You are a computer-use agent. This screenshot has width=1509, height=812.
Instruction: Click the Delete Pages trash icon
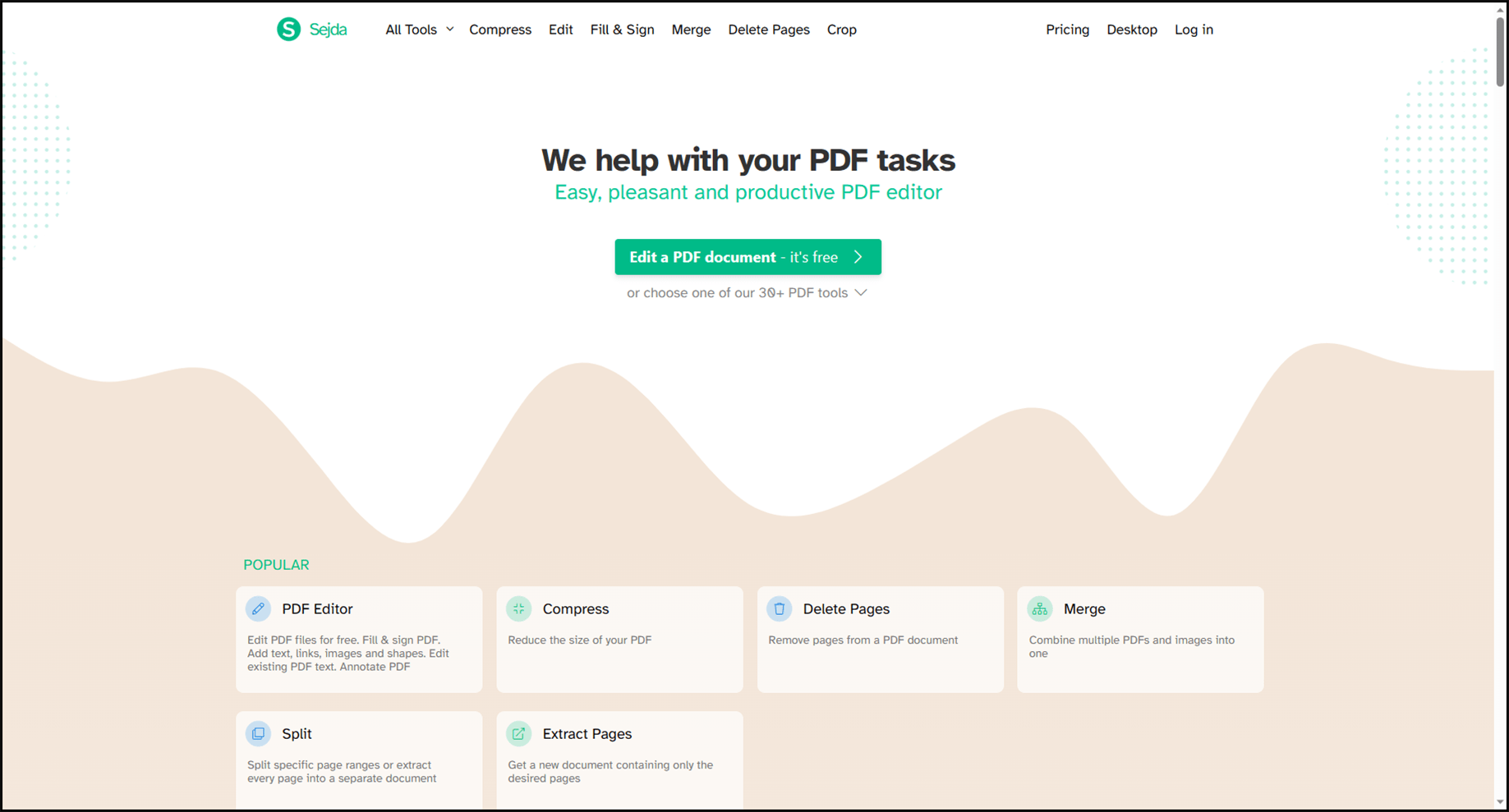[x=779, y=609]
